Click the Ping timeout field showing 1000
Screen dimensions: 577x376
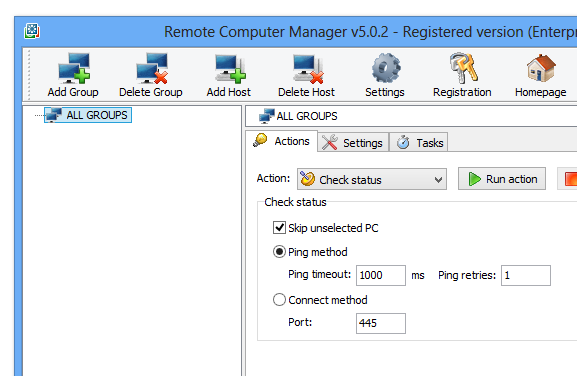pos(381,275)
